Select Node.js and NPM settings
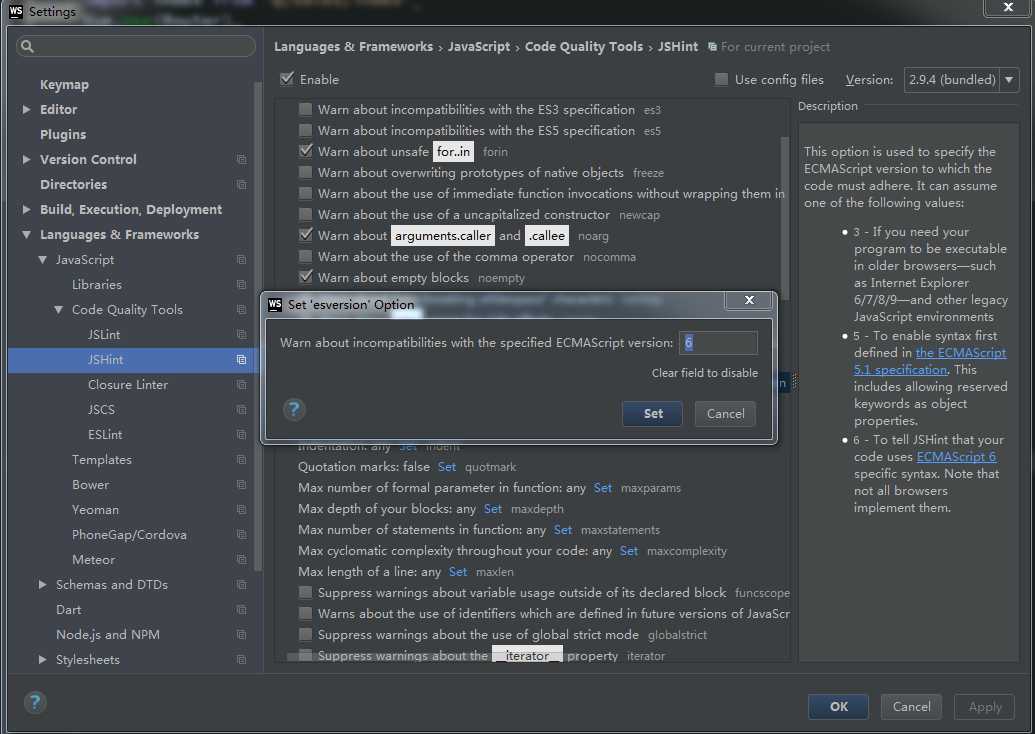Image resolution: width=1035 pixels, height=734 pixels. pyautogui.click(x=108, y=635)
